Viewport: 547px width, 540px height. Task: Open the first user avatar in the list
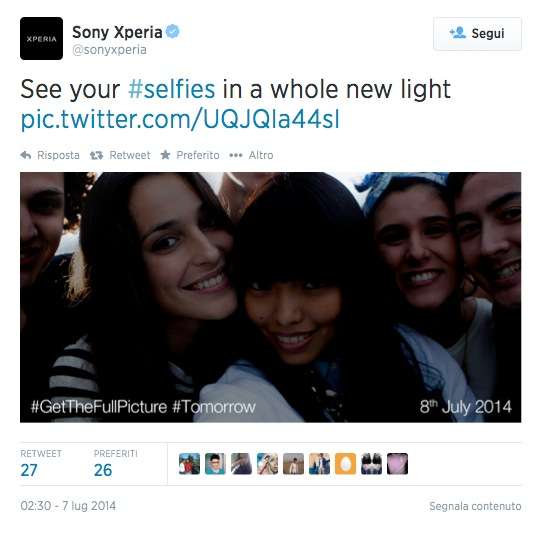point(189,464)
